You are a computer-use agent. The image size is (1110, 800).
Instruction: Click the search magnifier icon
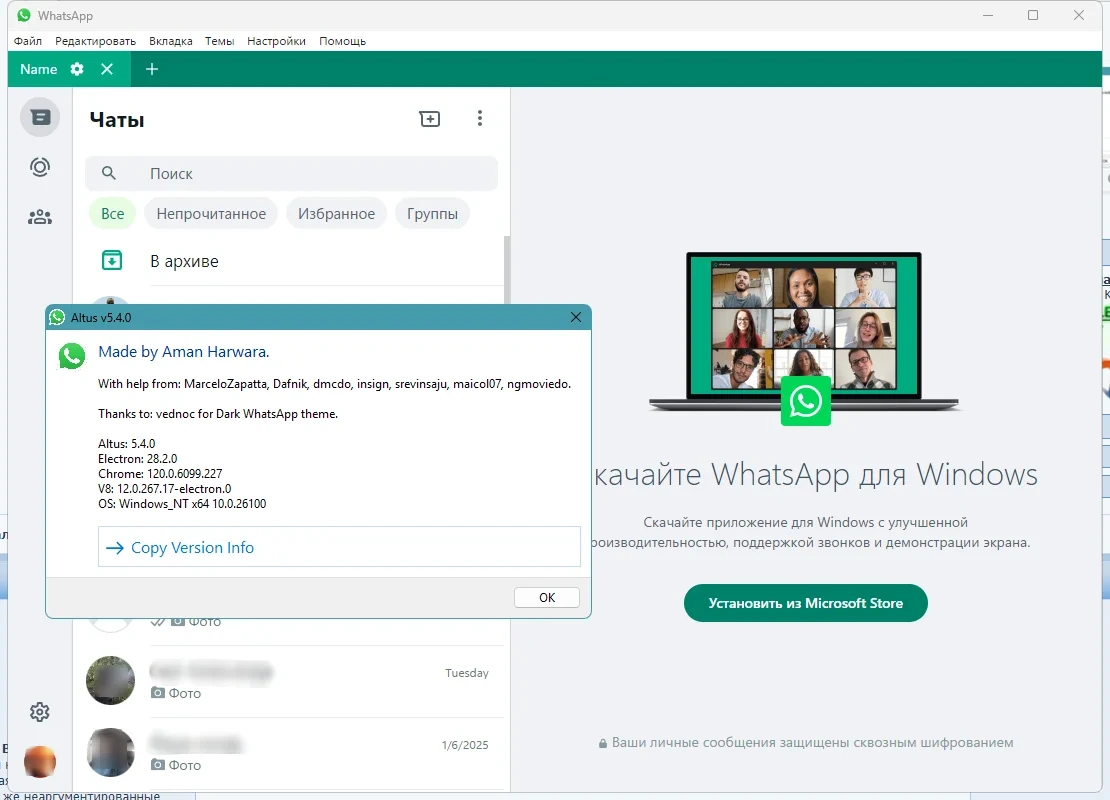pyautogui.click(x=108, y=173)
